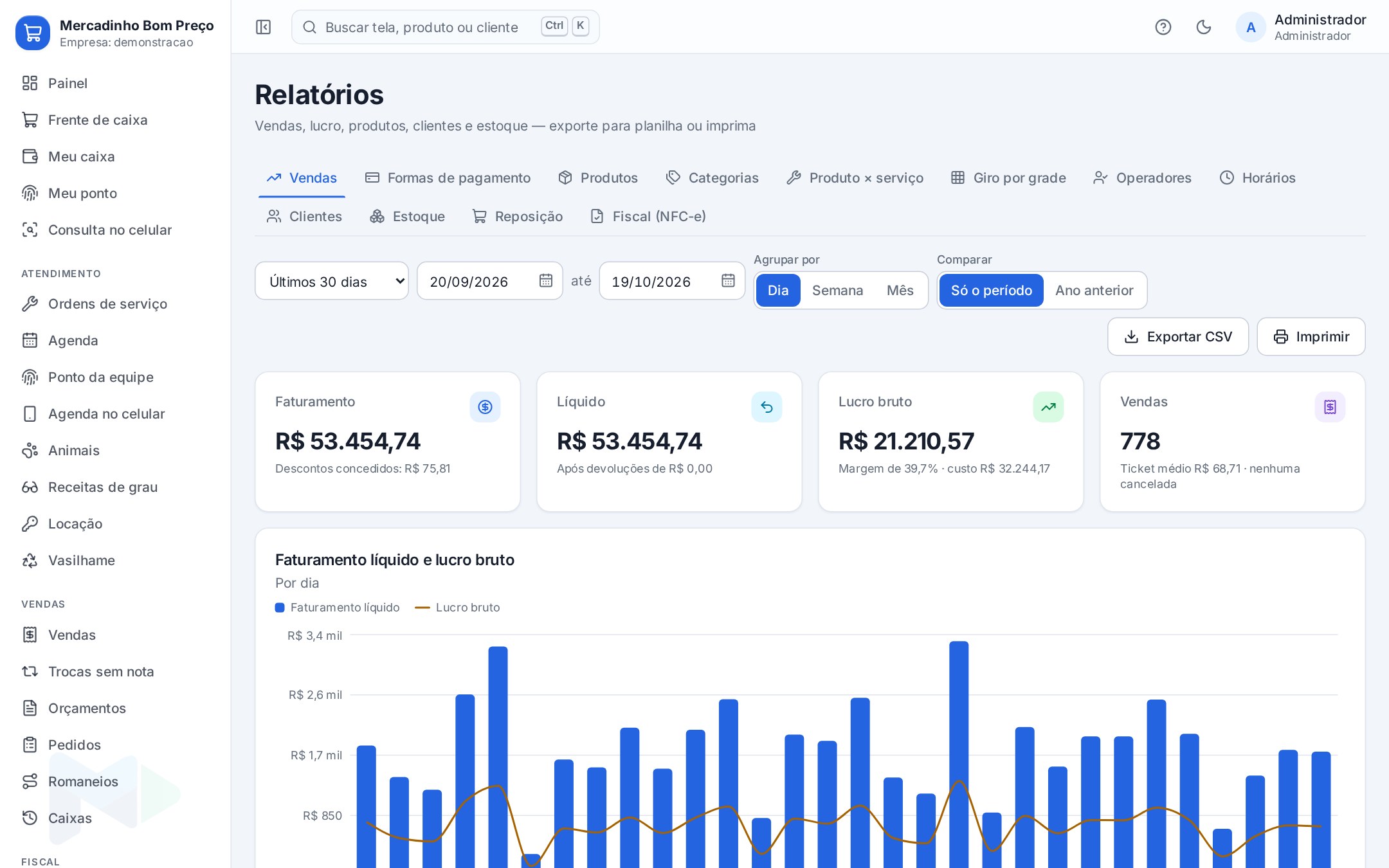Open Painel from the sidebar
This screenshot has width=1389, height=868.
coord(116,83)
